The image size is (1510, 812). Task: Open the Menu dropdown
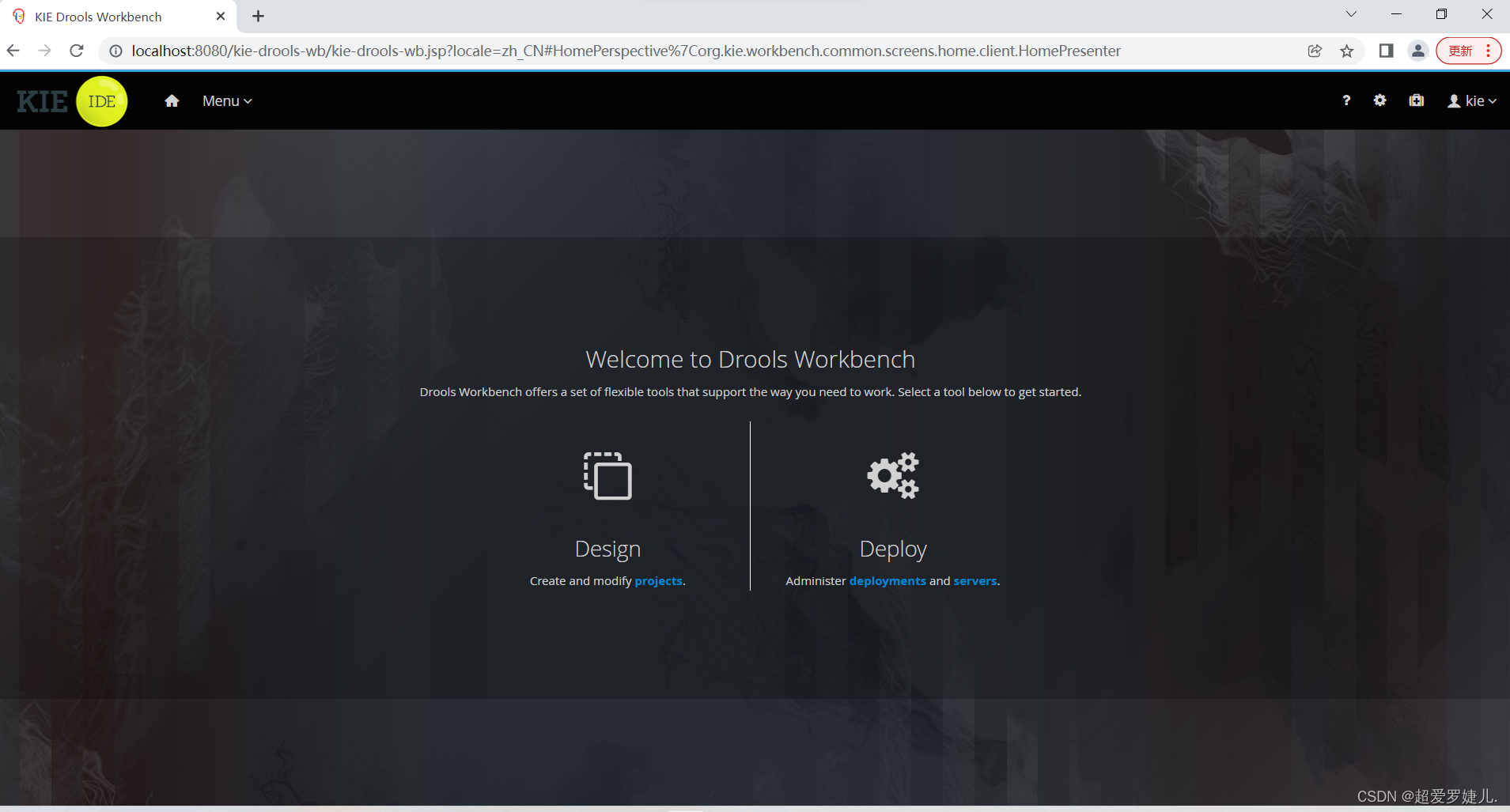point(227,101)
